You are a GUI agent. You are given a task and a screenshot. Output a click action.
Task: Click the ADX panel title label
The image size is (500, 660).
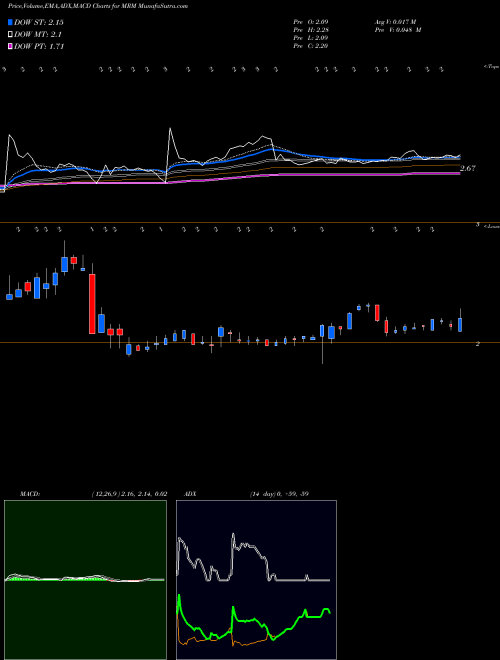point(191,494)
